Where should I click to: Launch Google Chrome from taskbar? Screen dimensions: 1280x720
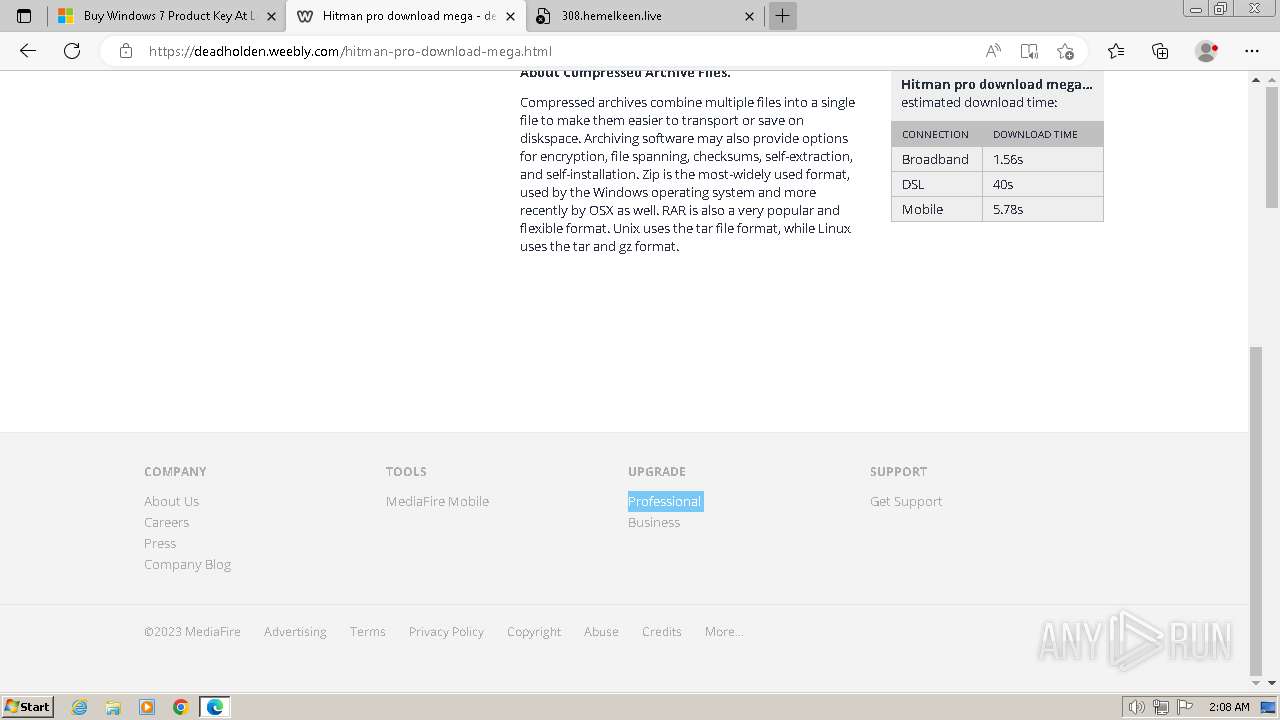(181, 707)
